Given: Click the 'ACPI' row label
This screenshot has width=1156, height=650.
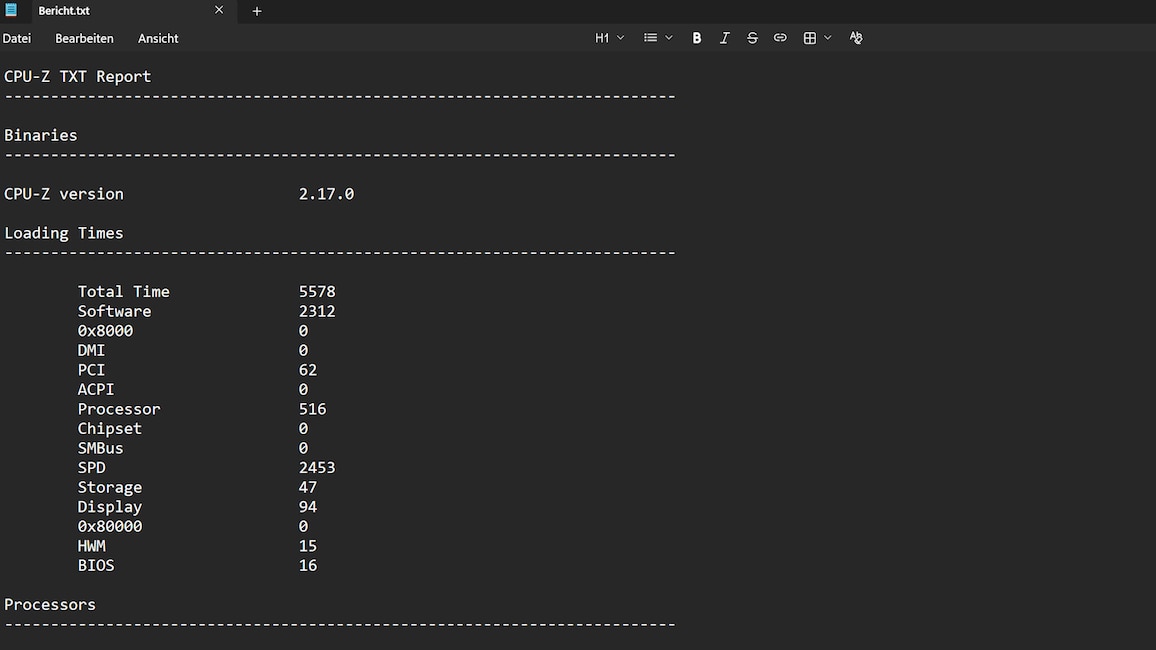Looking at the screenshot, I should [96, 390].
